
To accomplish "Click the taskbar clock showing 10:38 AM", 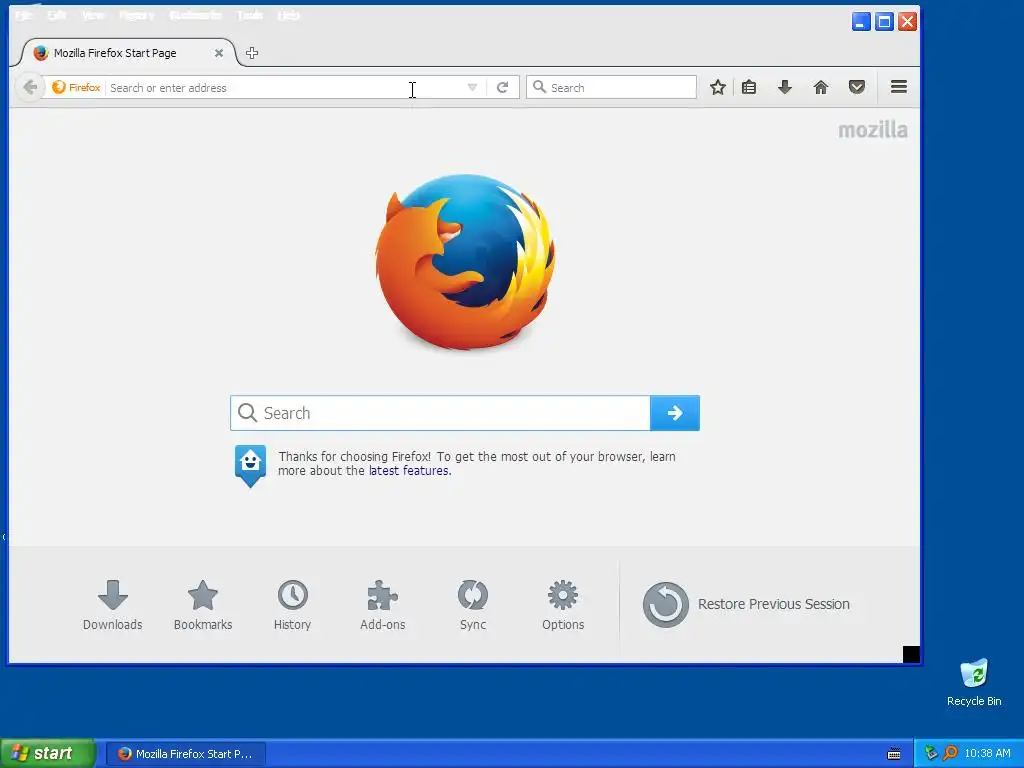I will coord(987,754).
